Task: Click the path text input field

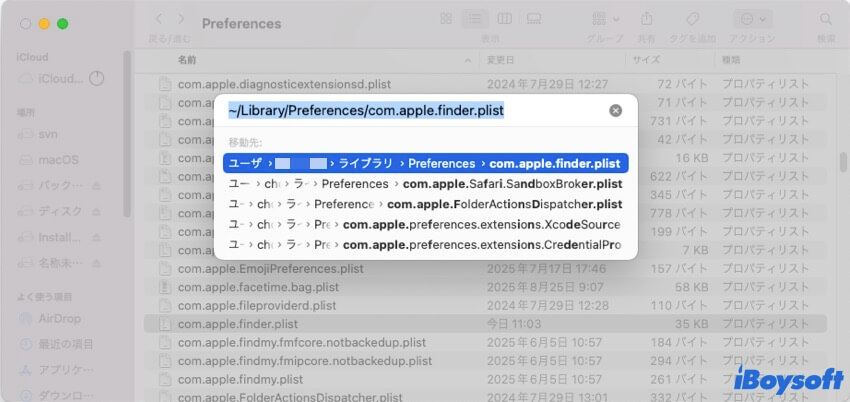Action: (x=410, y=110)
